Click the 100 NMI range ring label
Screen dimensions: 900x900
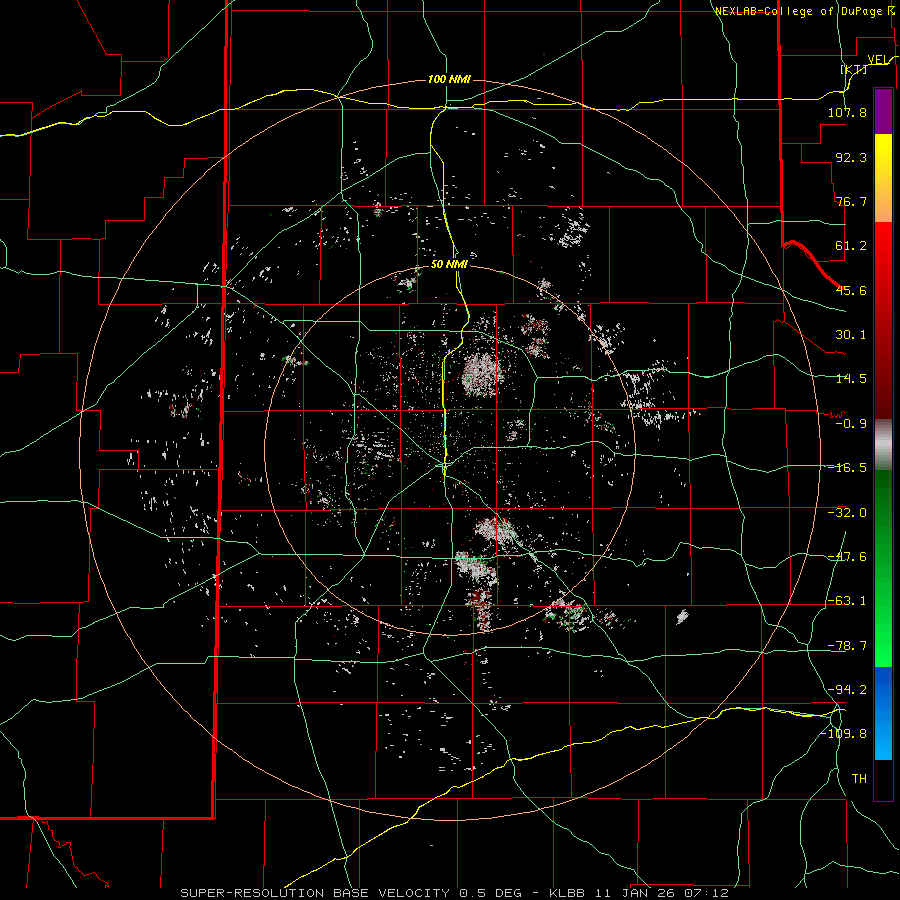pos(449,79)
